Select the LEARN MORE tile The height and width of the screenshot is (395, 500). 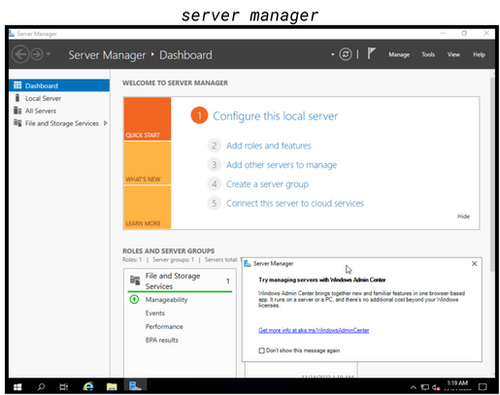pyautogui.click(x=147, y=207)
